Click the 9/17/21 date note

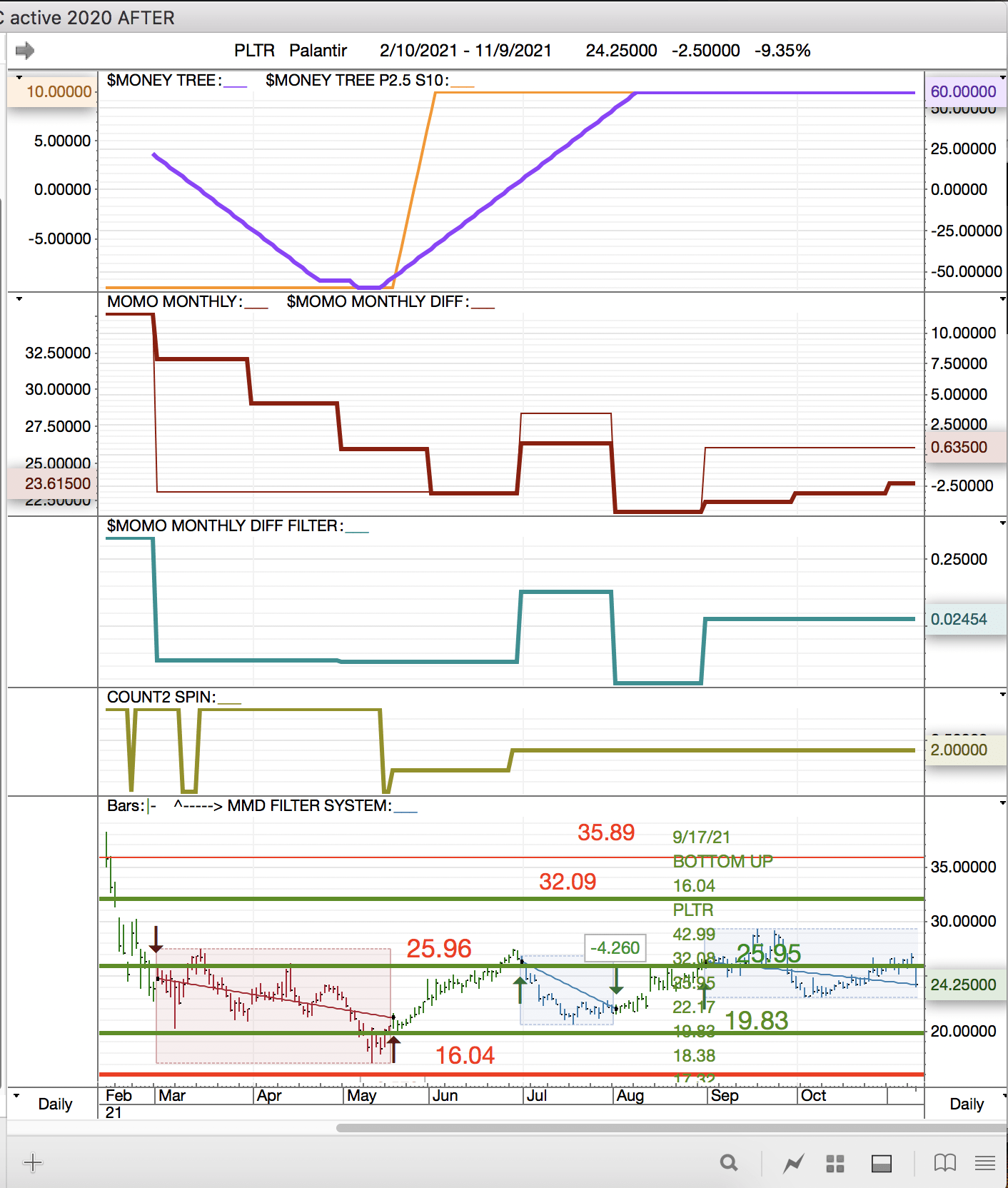701,837
